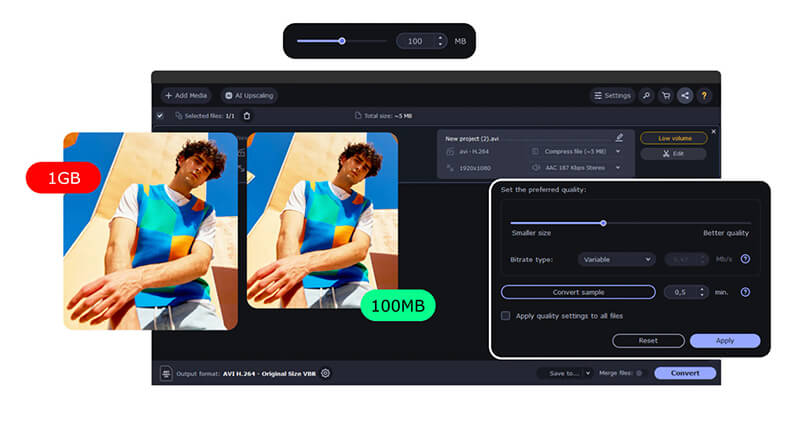
Task: Click the MB size stepper arrows
Action: click(440, 41)
